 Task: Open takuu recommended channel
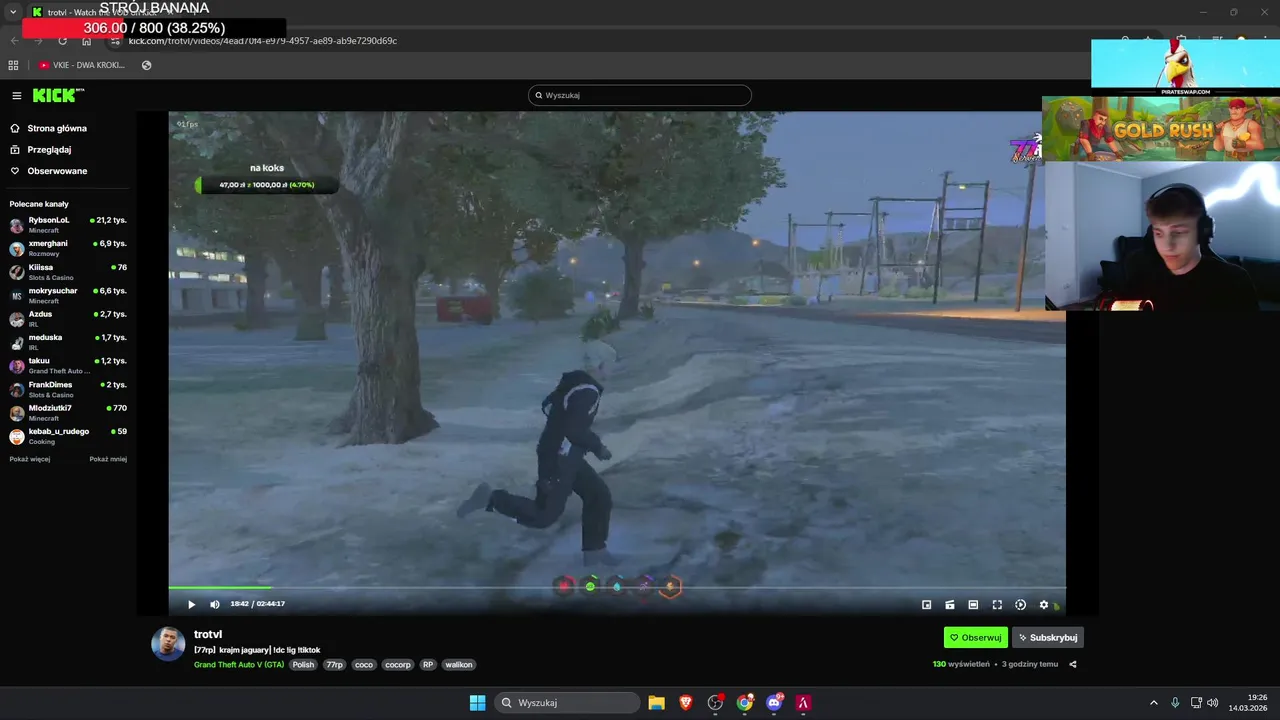click(68, 365)
